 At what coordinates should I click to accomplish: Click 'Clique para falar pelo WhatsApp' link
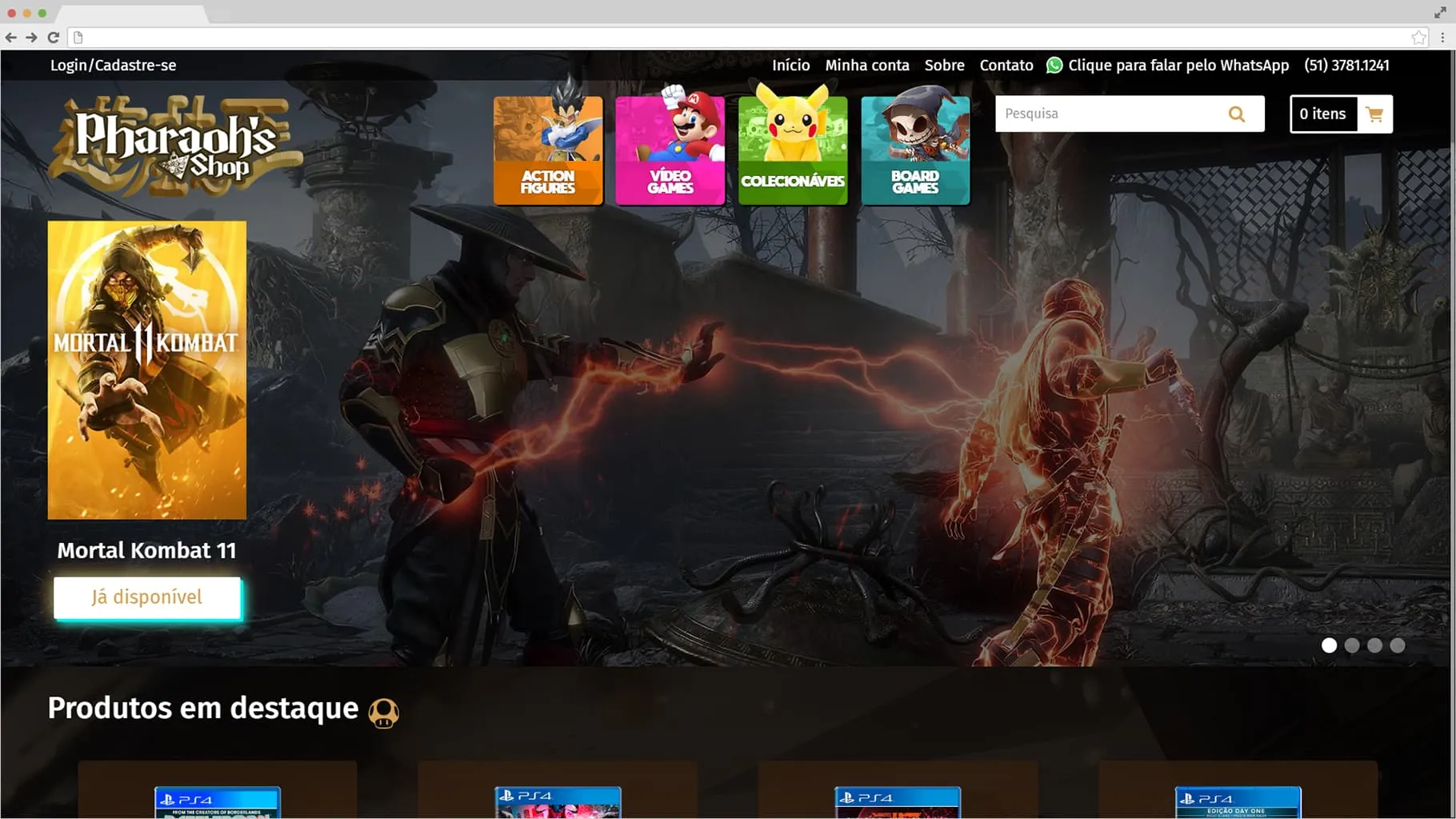pyautogui.click(x=1178, y=66)
